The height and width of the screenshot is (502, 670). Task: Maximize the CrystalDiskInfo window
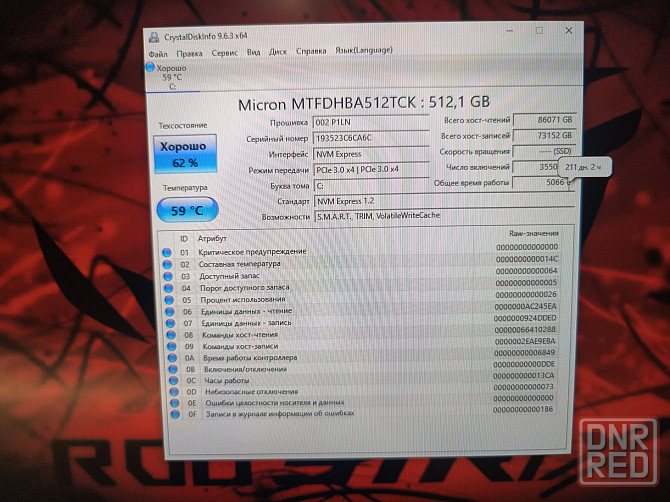(x=539, y=30)
